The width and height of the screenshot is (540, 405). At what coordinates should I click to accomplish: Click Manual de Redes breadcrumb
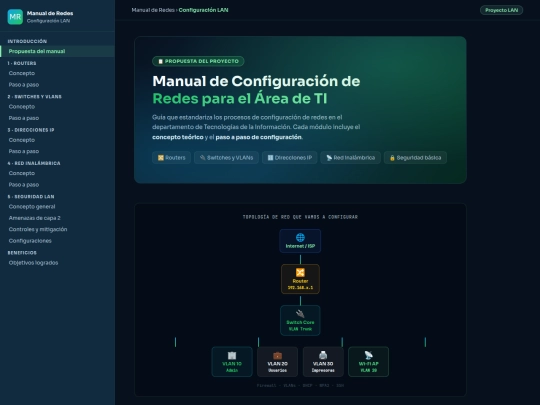[x=153, y=10]
